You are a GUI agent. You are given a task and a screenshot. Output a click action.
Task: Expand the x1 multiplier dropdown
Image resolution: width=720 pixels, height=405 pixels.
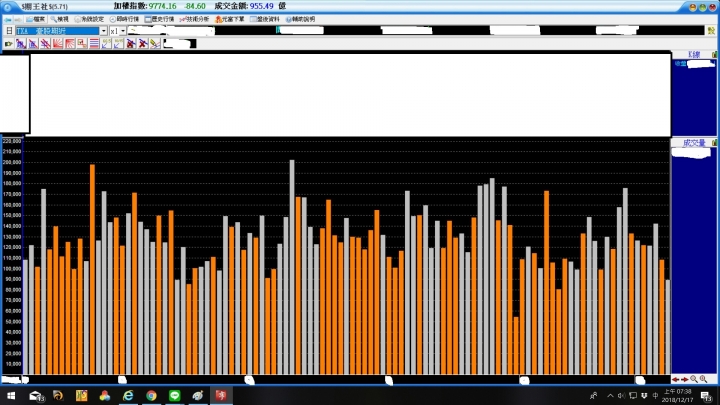pyautogui.click(x=123, y=31)
